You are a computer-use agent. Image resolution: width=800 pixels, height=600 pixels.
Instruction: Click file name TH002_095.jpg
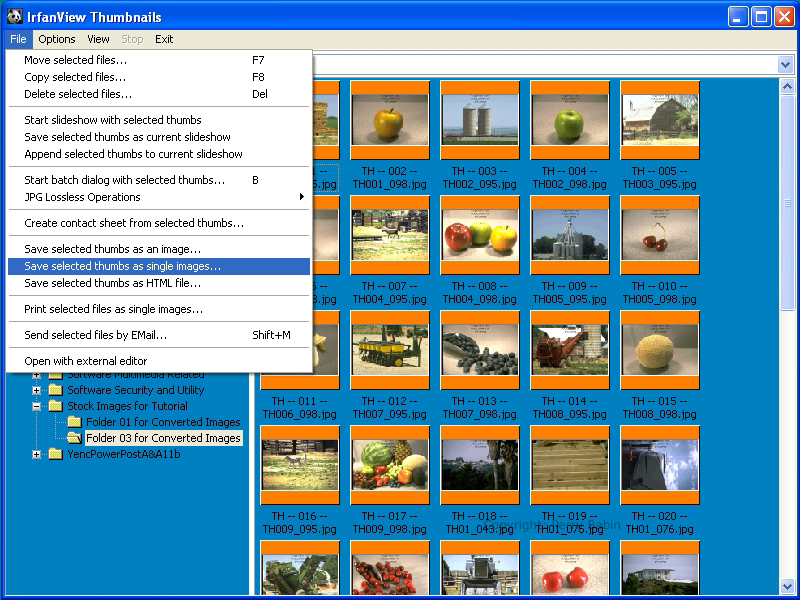pos(480,184)
